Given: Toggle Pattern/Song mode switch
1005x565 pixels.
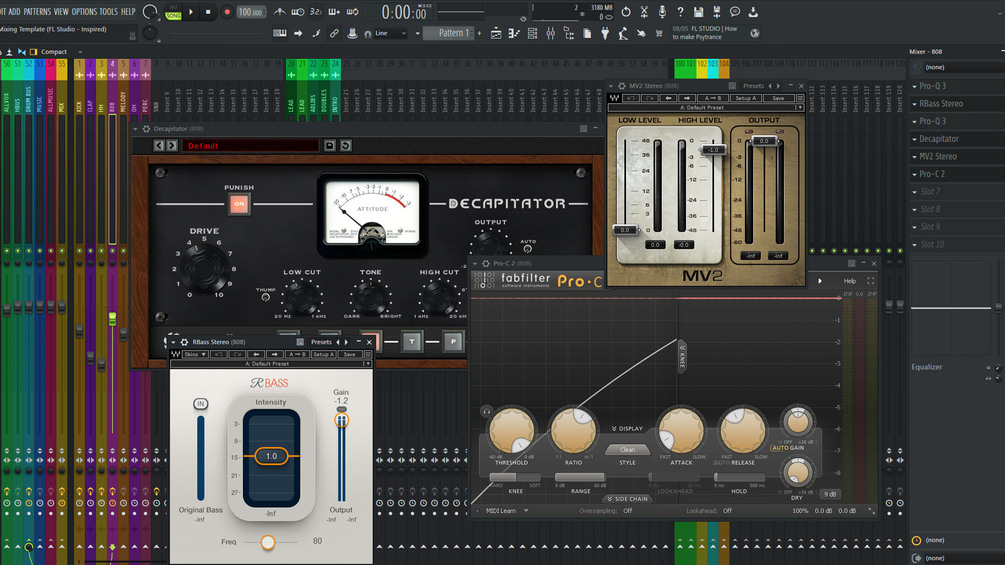Looking at the screenshot, I should [173, 12].
